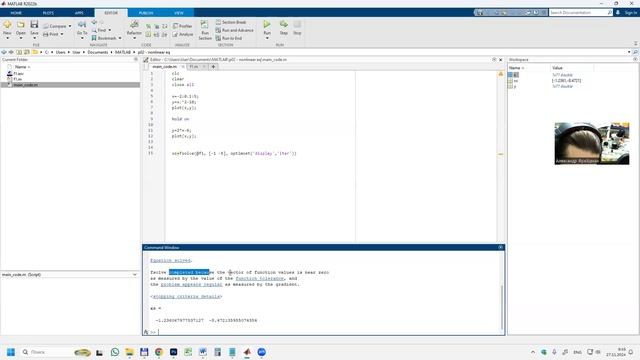This screenshot has height=360, width=640.
Task: Click the comment (%) code icon
Action: (149, 26)
